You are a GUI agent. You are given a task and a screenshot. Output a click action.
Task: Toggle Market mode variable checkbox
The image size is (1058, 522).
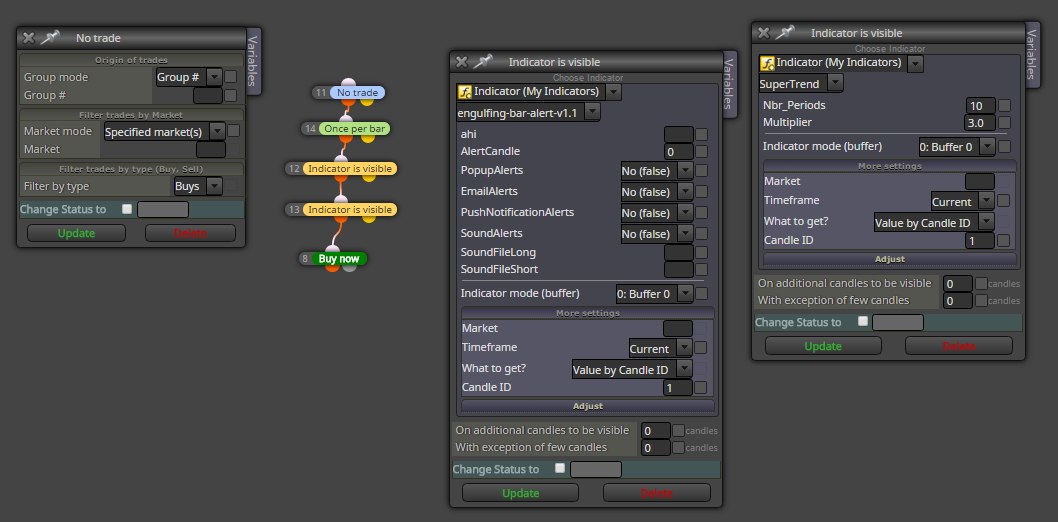pyautogui.click(x=233, y=131)
